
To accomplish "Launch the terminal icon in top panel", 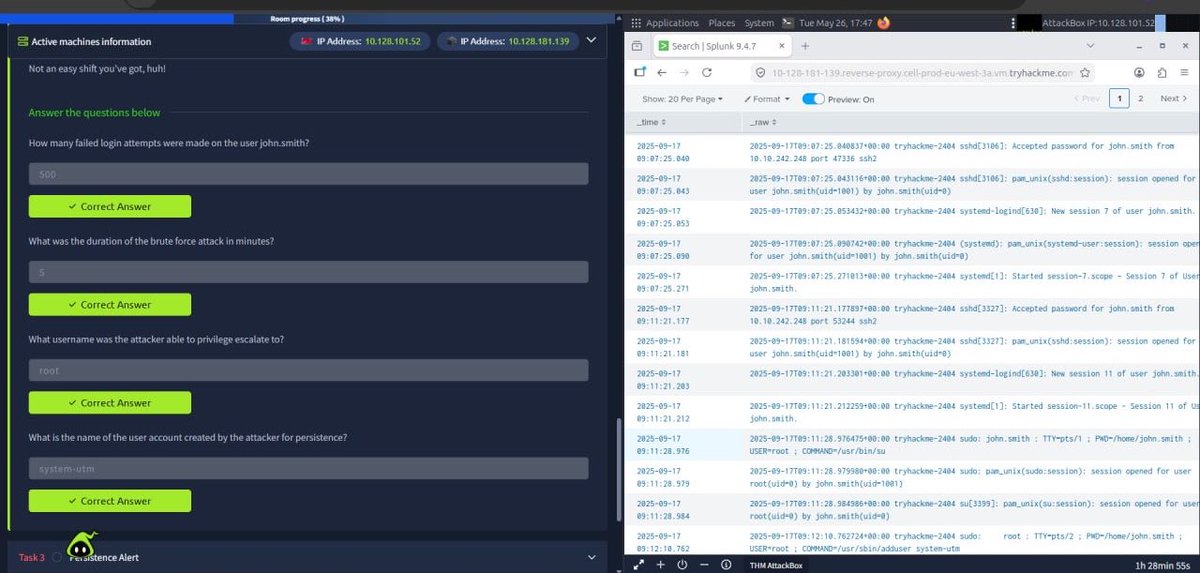I will (x=788, y=23).
